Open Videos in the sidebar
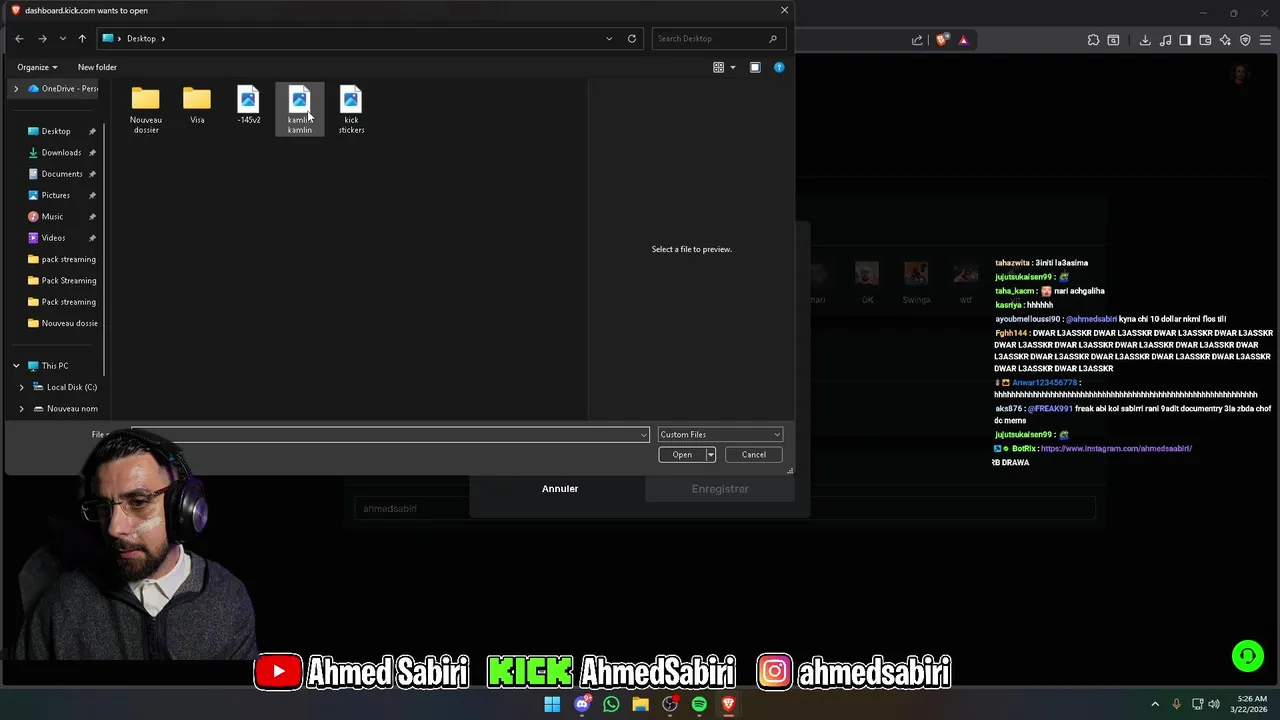The width and height of the screenshot is (1280, 720). (x=53, y=238)
